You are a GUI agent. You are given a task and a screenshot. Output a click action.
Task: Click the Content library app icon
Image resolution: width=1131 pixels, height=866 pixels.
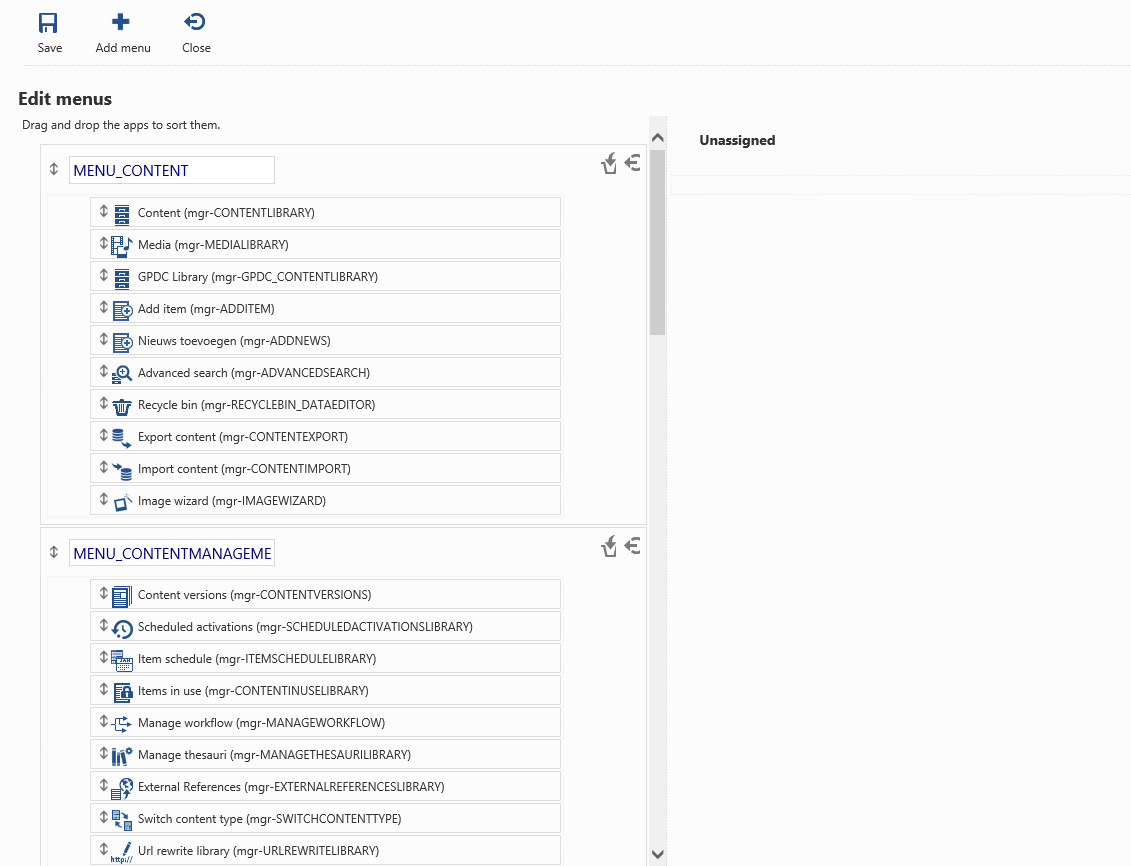(122, 215)
